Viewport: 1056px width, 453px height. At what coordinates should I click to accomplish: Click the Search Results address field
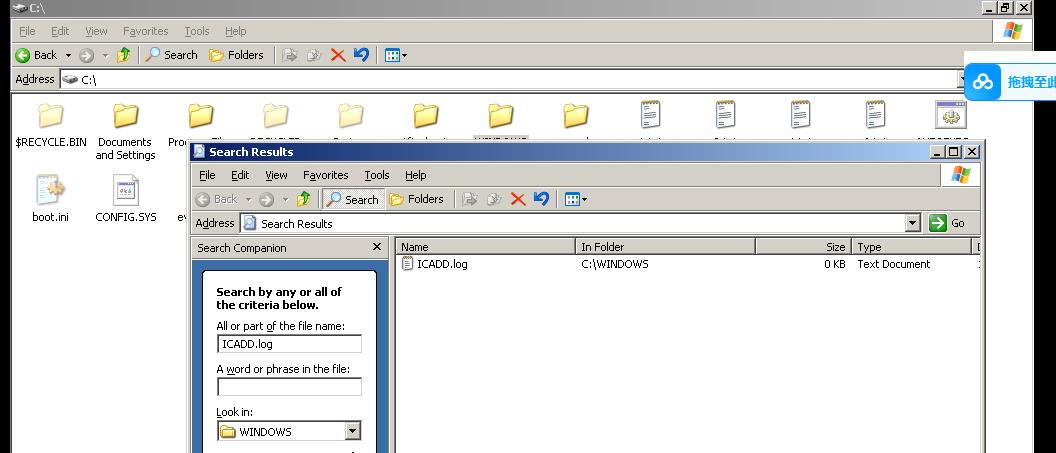click(x=573, y=223)
